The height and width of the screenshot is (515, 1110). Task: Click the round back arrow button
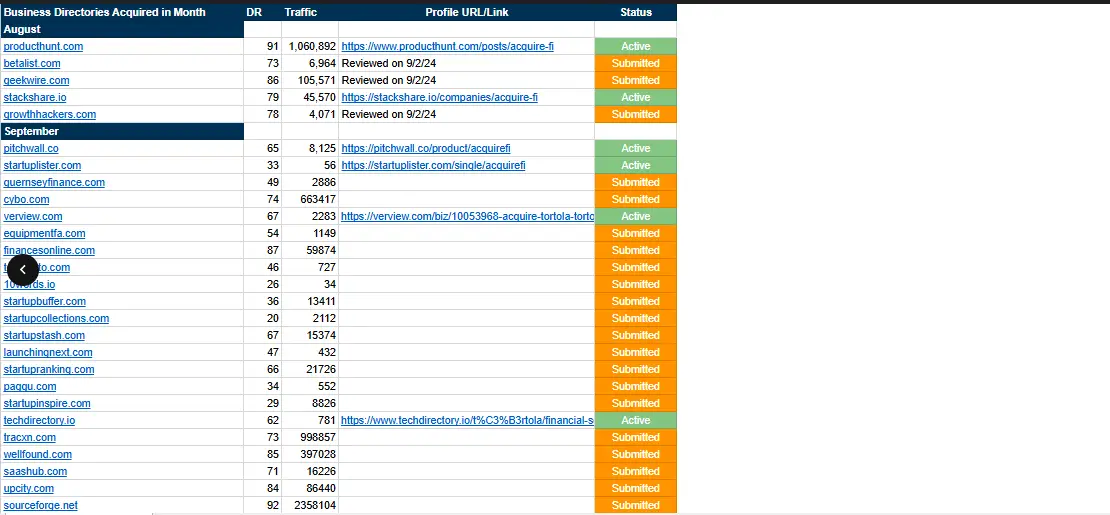point(23,270)
